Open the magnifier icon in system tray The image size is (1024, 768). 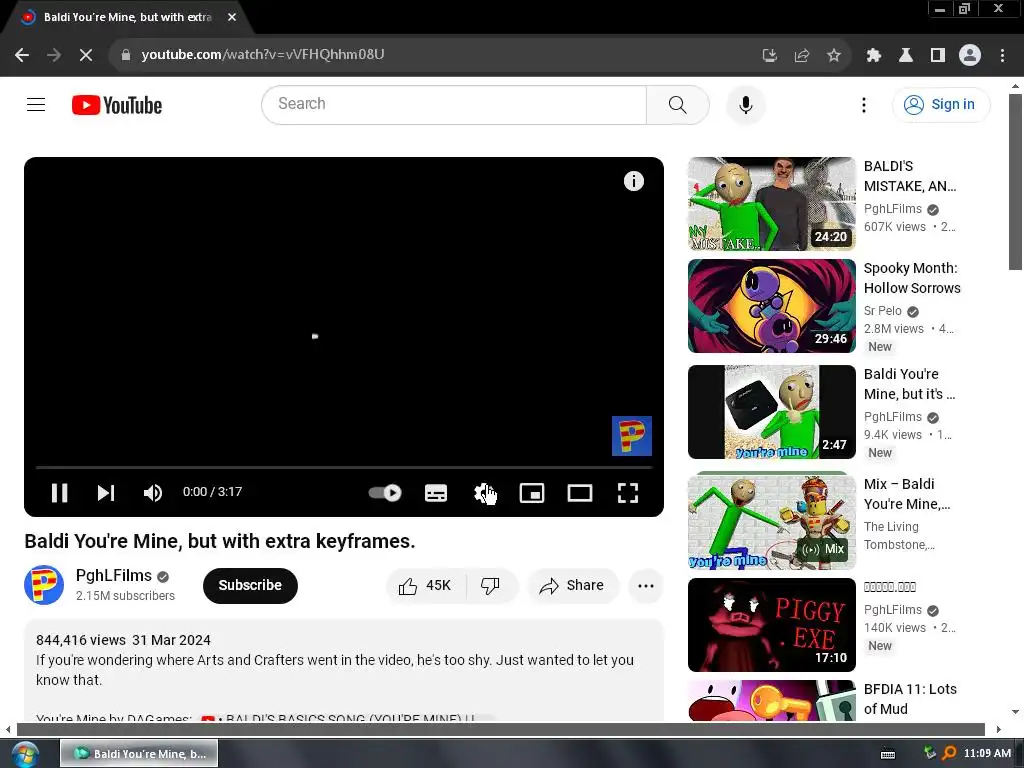(949, 754)
